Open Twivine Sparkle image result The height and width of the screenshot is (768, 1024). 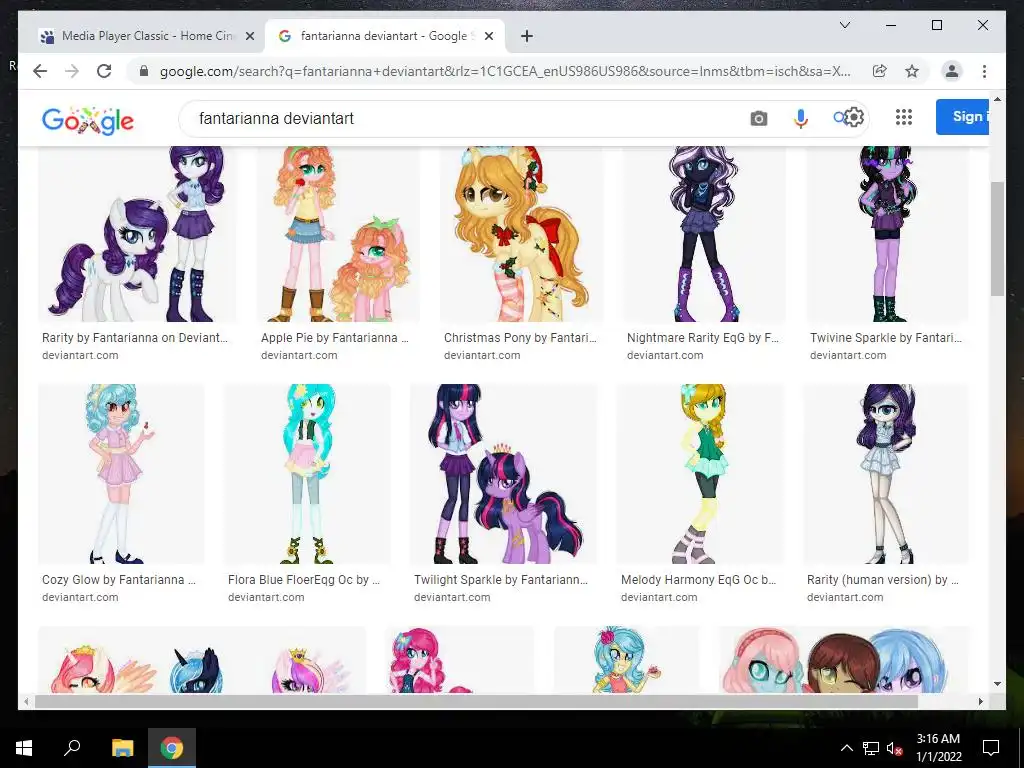(887, 234)
